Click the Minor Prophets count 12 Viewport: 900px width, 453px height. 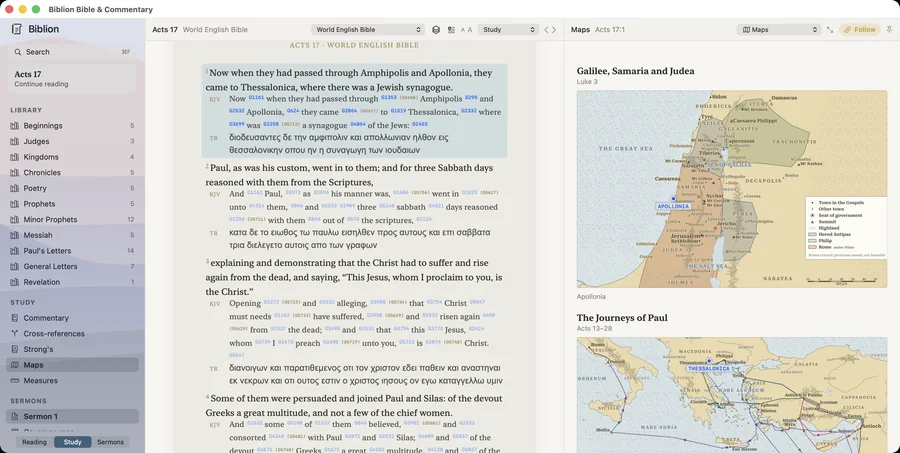[130, 219]
